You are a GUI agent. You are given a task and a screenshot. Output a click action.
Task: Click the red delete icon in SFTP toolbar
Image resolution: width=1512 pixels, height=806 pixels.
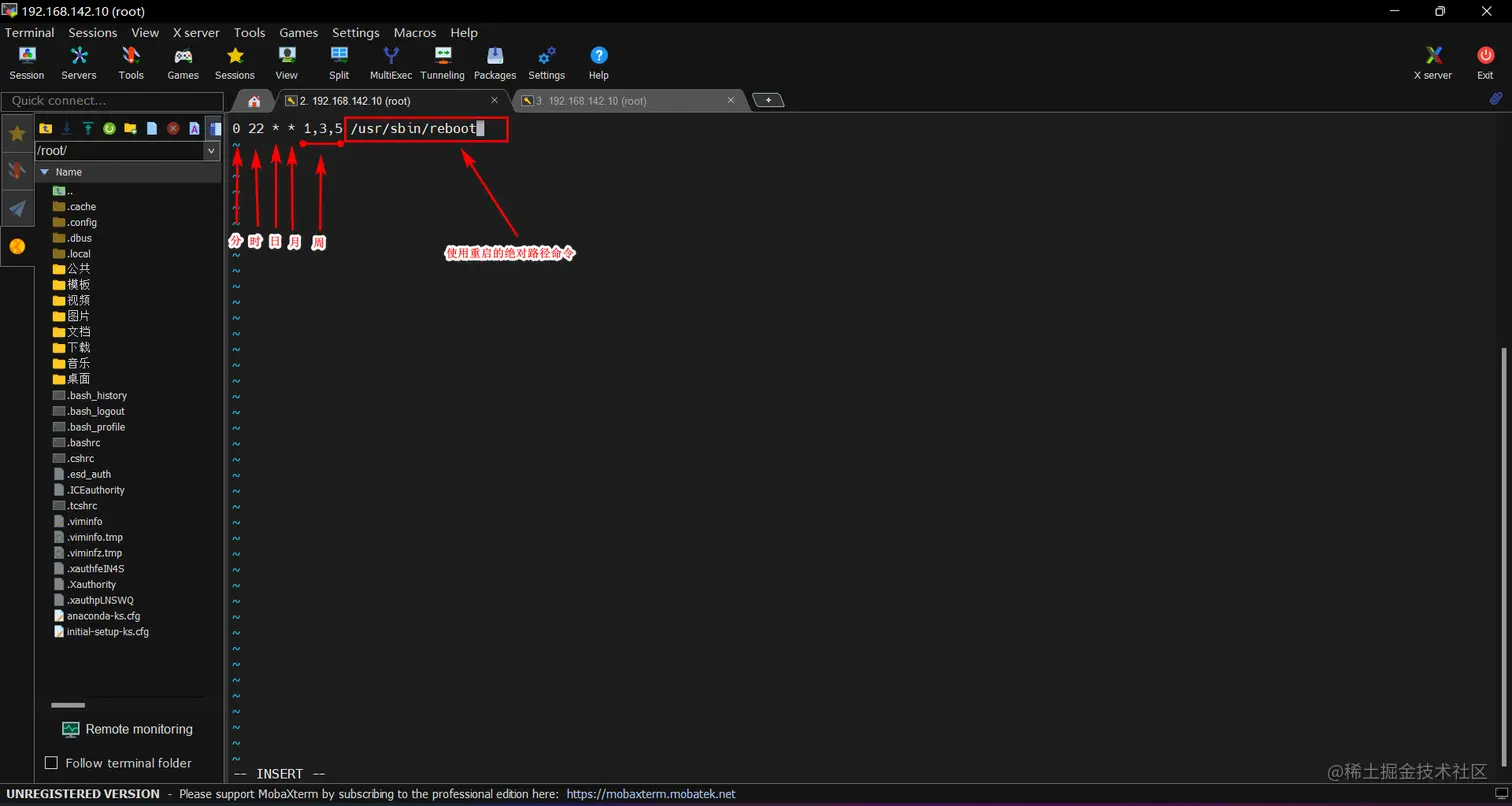tap(173, 128)
